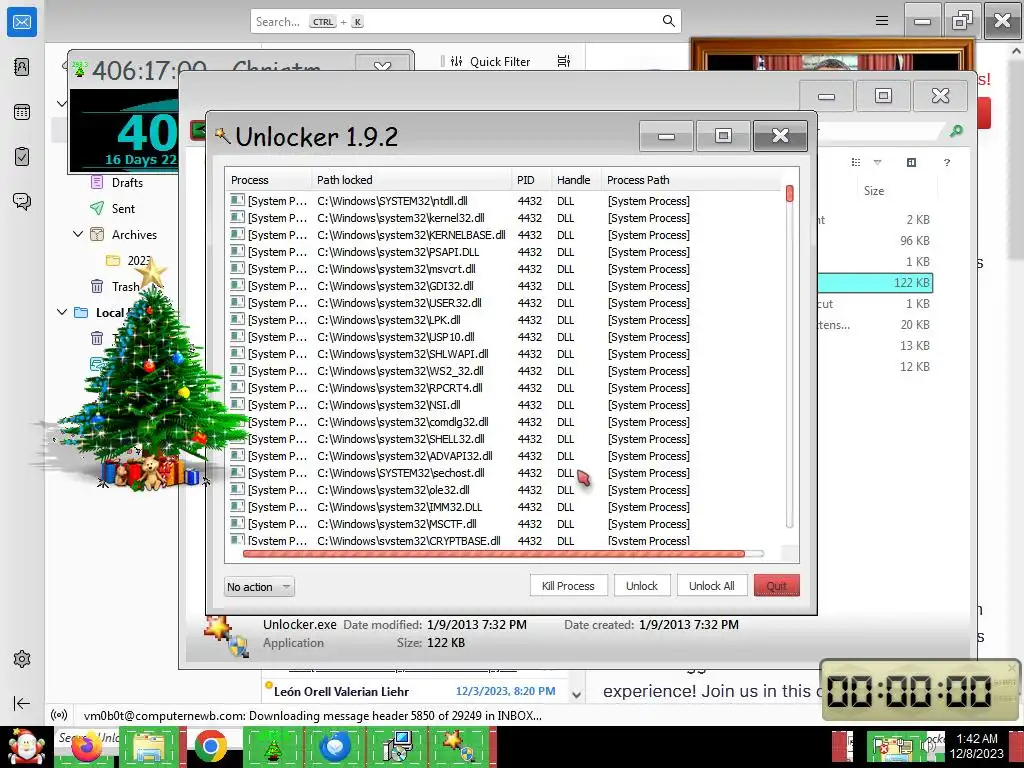Click the Unlocker vertical scrollbar thumb
1024x768 pixels.
coord(790,193)
